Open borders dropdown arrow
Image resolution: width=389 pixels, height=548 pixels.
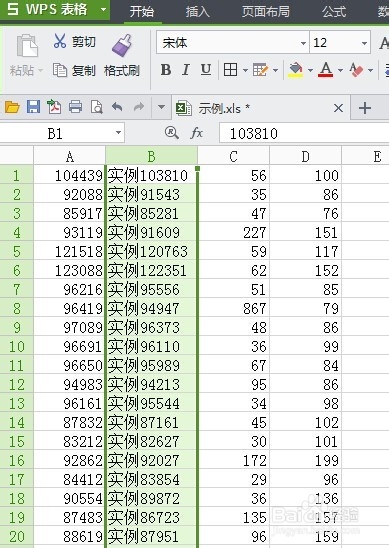pos(245,70)
